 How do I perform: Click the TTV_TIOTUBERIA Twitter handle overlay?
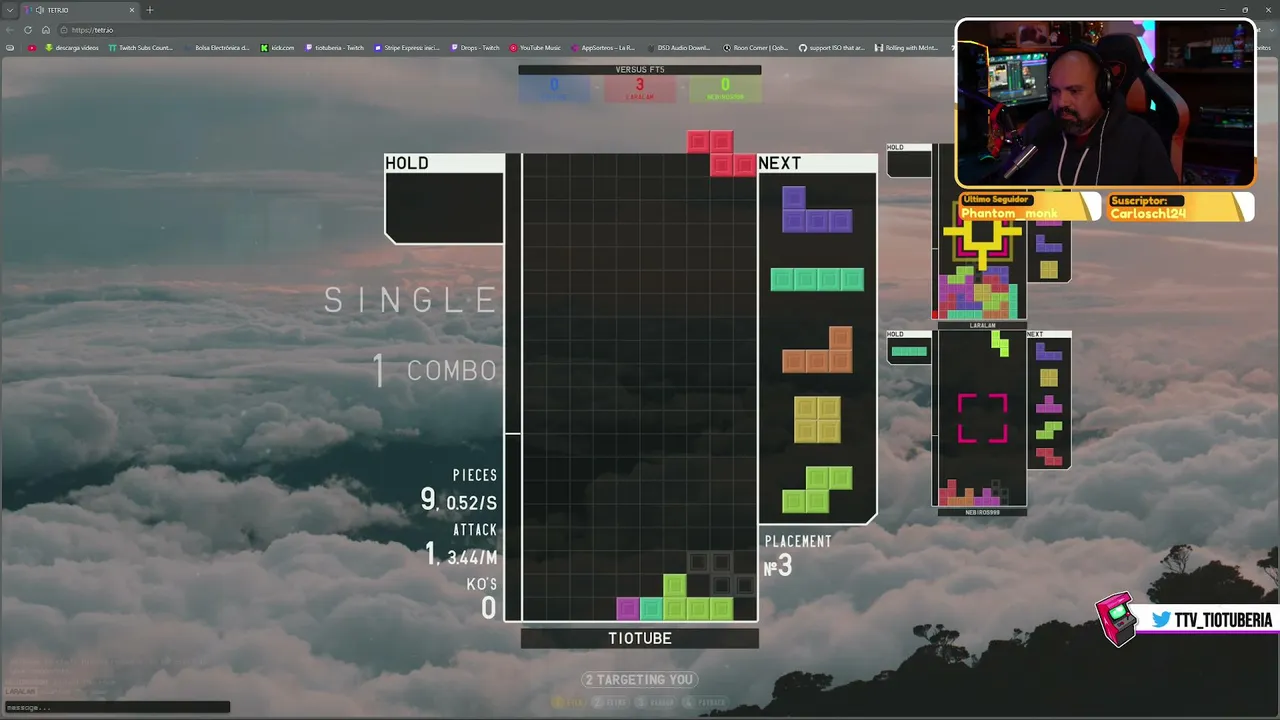point(1224,620)
